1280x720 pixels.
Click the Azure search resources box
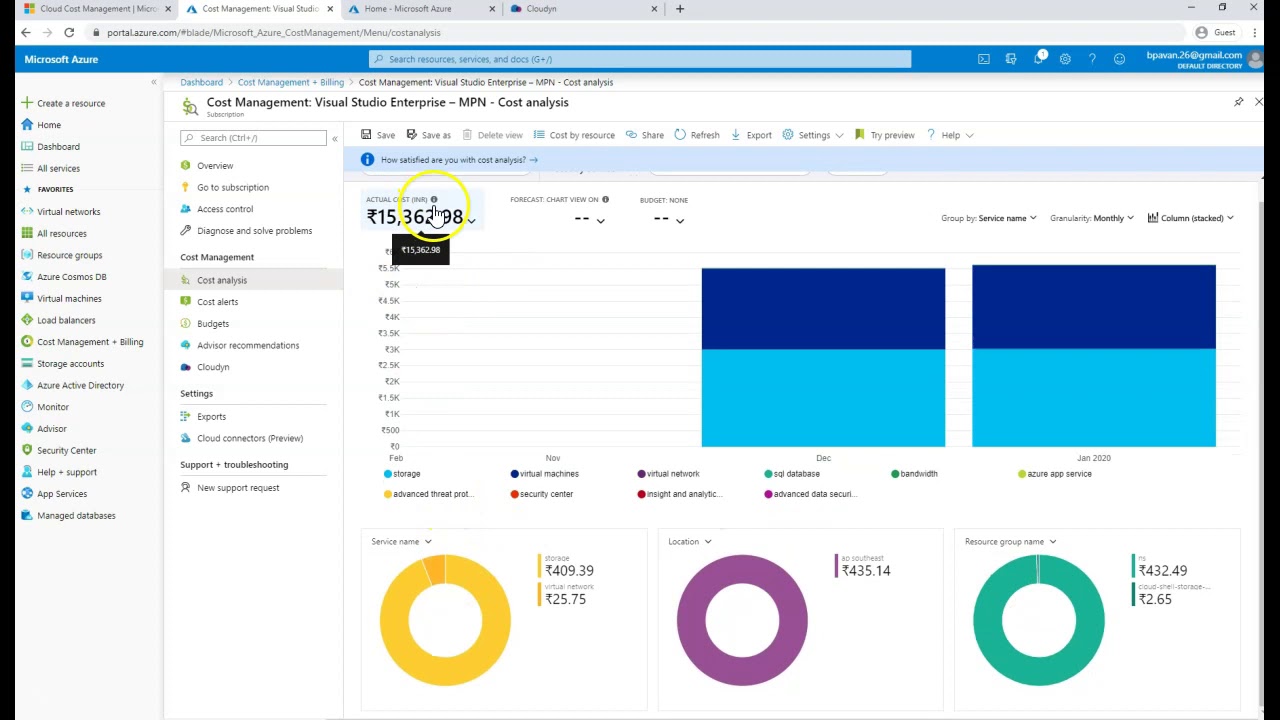pyautogui.click(x=640, y=59)
